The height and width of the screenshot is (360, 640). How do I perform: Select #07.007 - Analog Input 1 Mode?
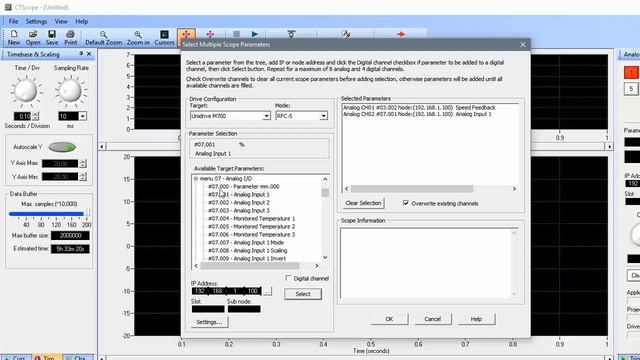pos(246,242)
